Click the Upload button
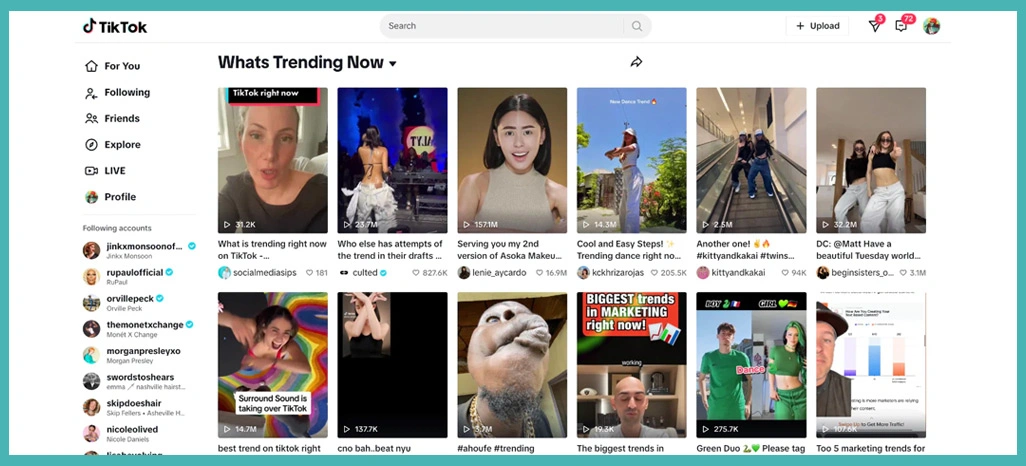 pos(817,26)
